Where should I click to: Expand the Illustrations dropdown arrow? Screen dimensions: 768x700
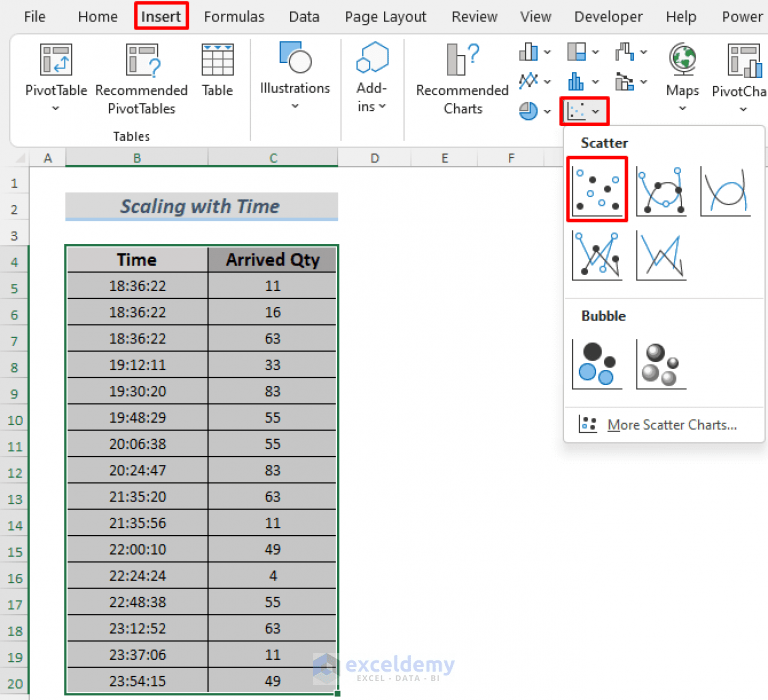(295, 106)
